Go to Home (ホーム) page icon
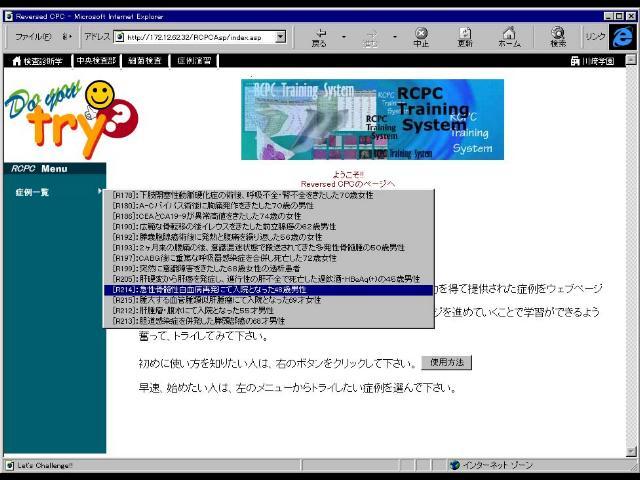 point(509,37)
